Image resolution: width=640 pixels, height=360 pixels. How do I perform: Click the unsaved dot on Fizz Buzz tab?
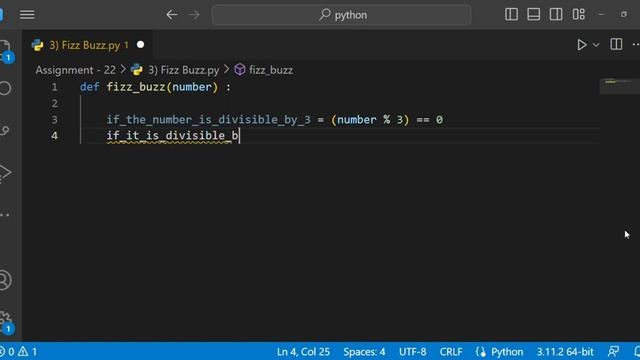(140, 44)
